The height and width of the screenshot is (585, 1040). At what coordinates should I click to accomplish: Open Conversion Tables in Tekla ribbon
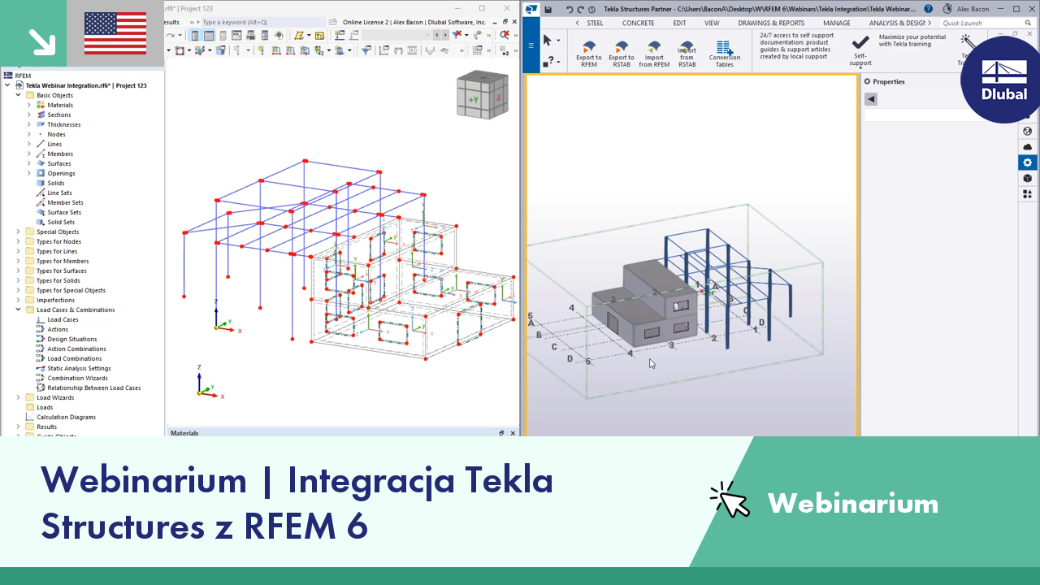click(x=724, y=54)
